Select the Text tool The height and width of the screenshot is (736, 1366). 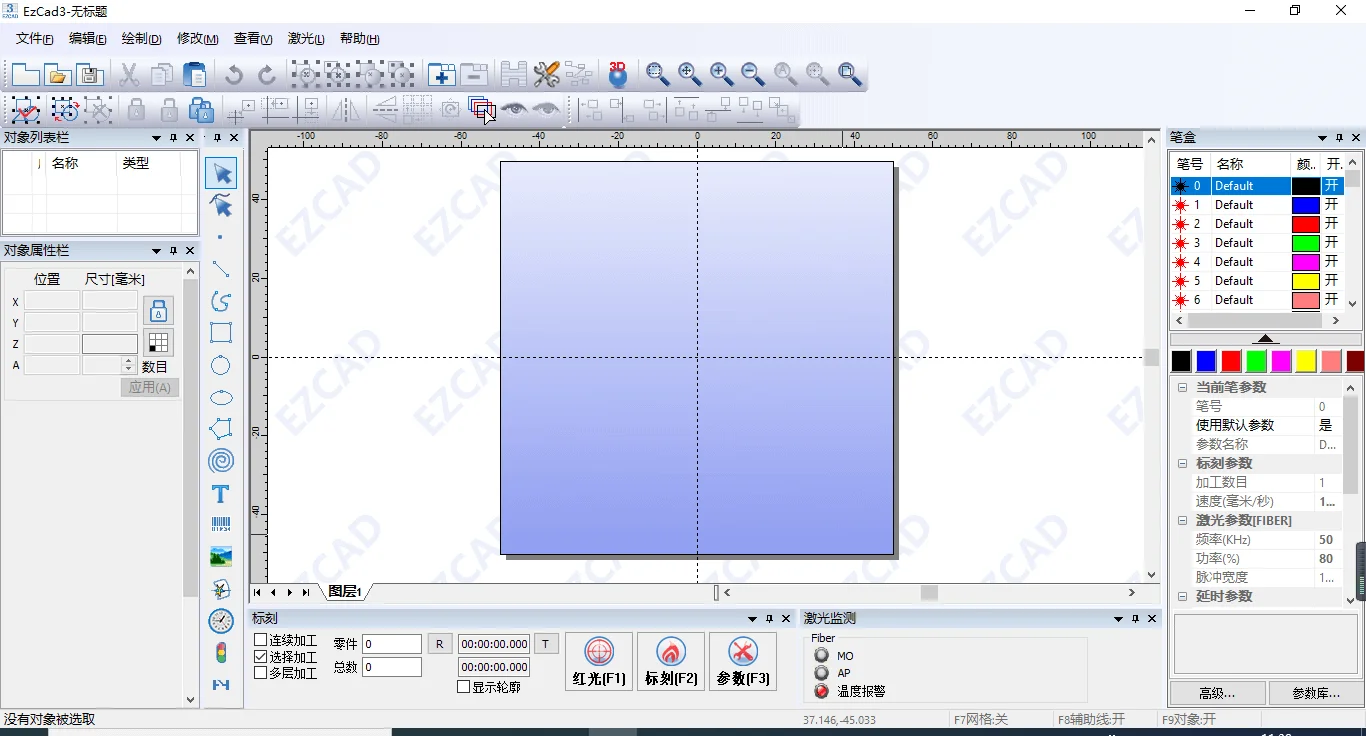[x=221, y=494]
